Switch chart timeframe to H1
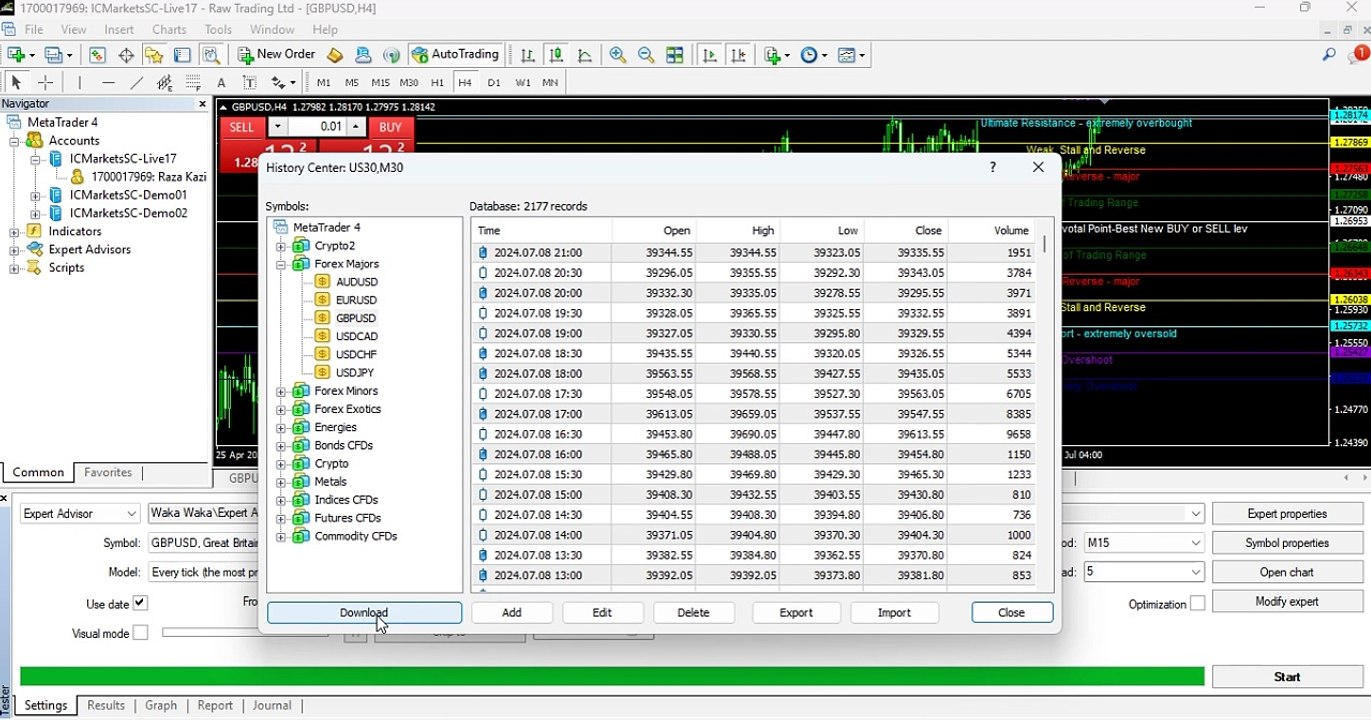The image size is (1371, 720). click(437, 83)
